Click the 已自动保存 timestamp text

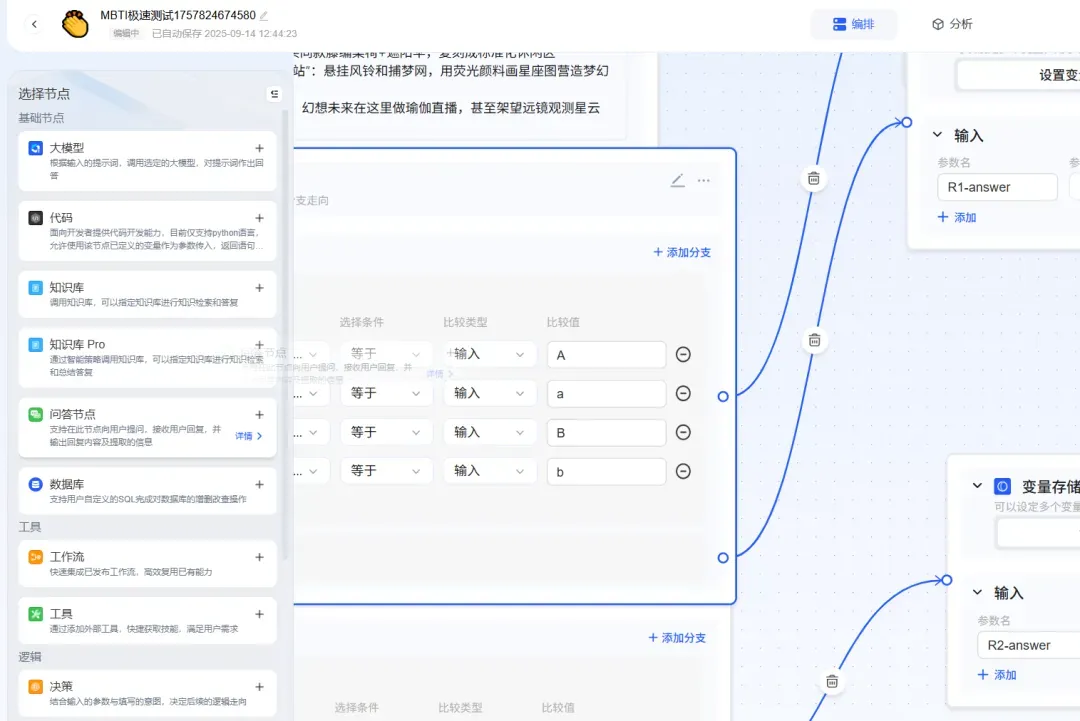[x=225, y=33]
